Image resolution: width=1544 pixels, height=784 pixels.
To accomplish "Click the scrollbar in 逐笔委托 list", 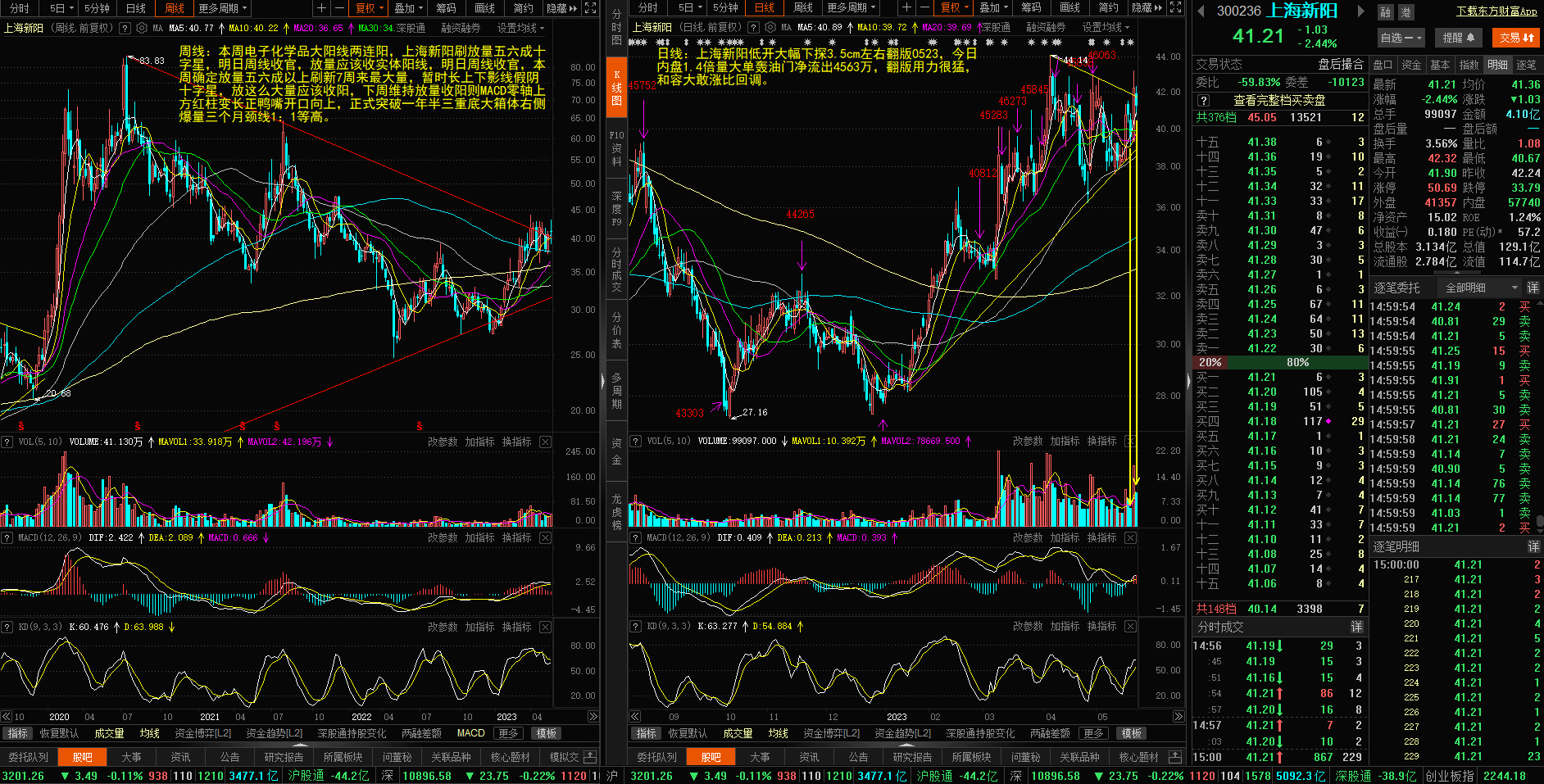I will (x=1539, y=521).
